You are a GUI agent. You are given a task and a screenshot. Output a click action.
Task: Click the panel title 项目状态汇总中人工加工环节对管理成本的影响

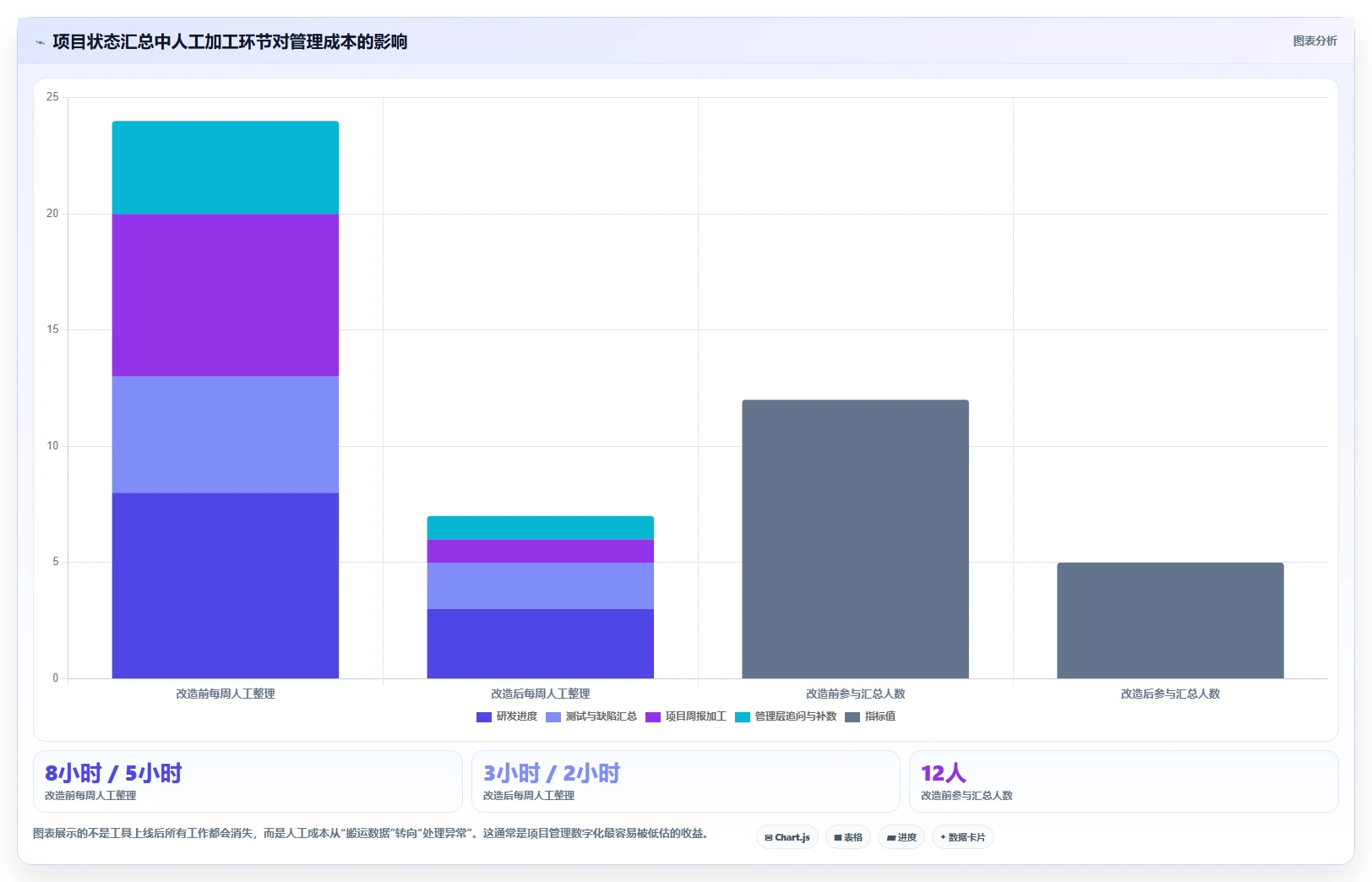230,41
